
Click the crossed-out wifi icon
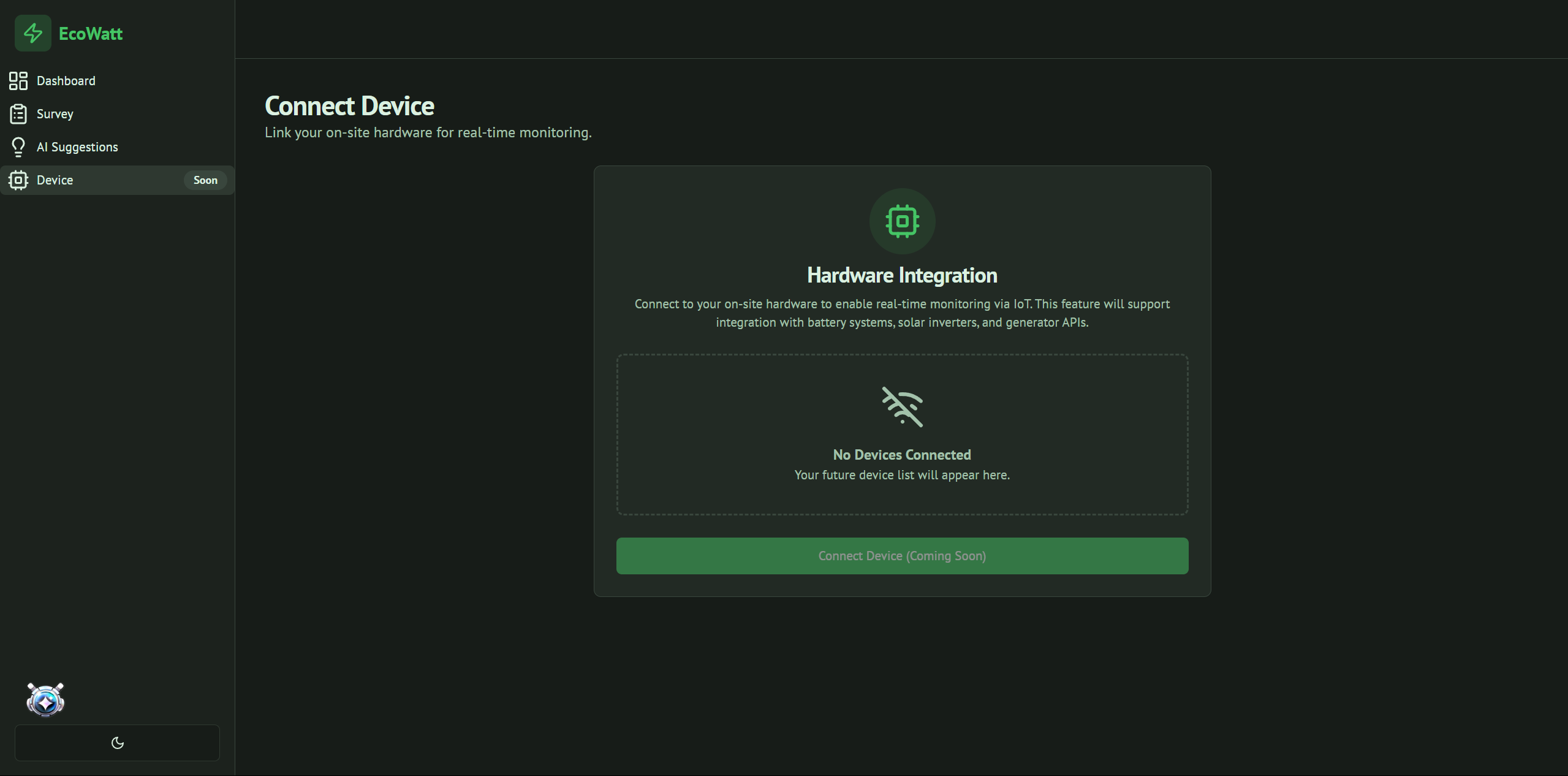click(902, 406)
